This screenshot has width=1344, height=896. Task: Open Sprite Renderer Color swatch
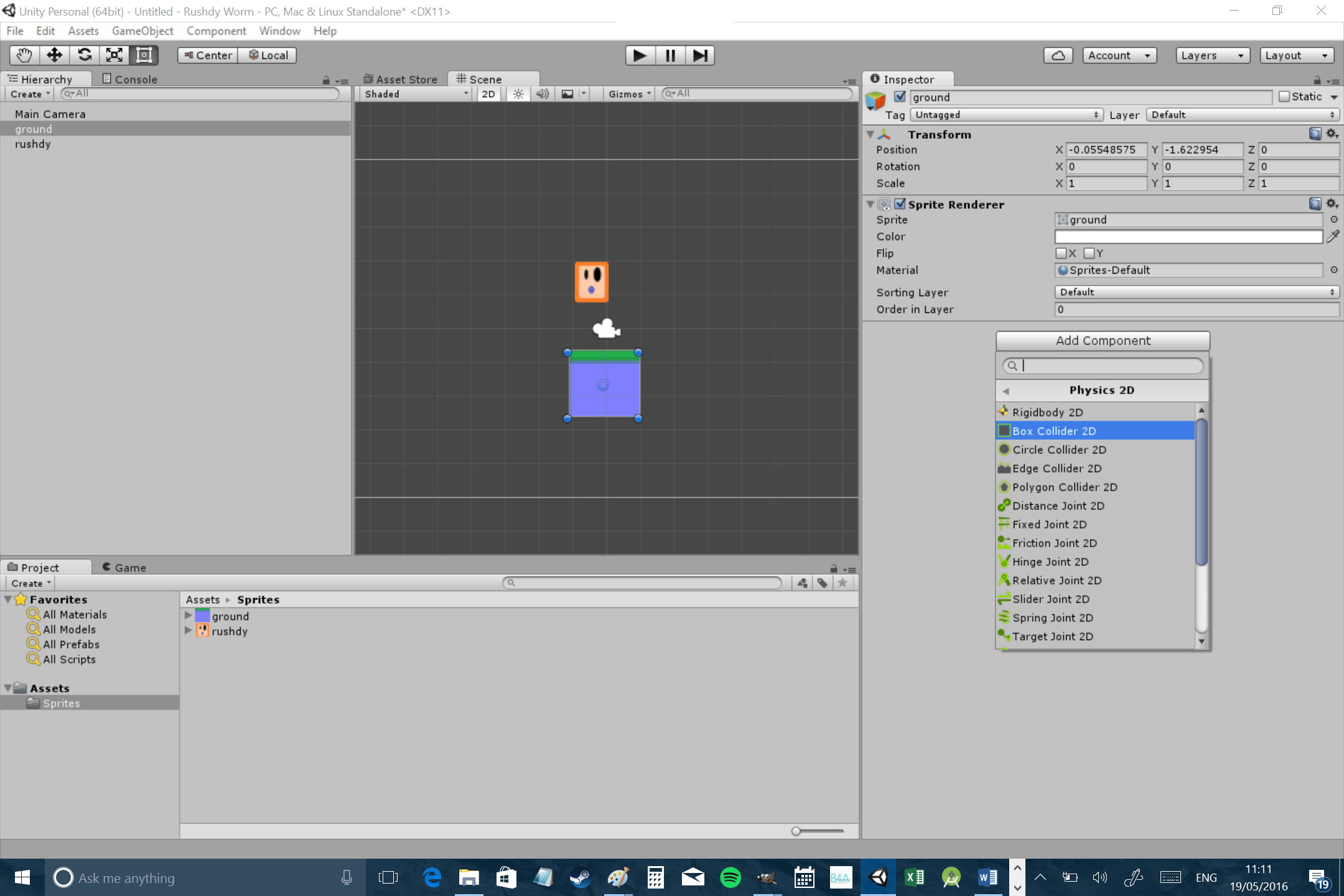pos(1188,236)
